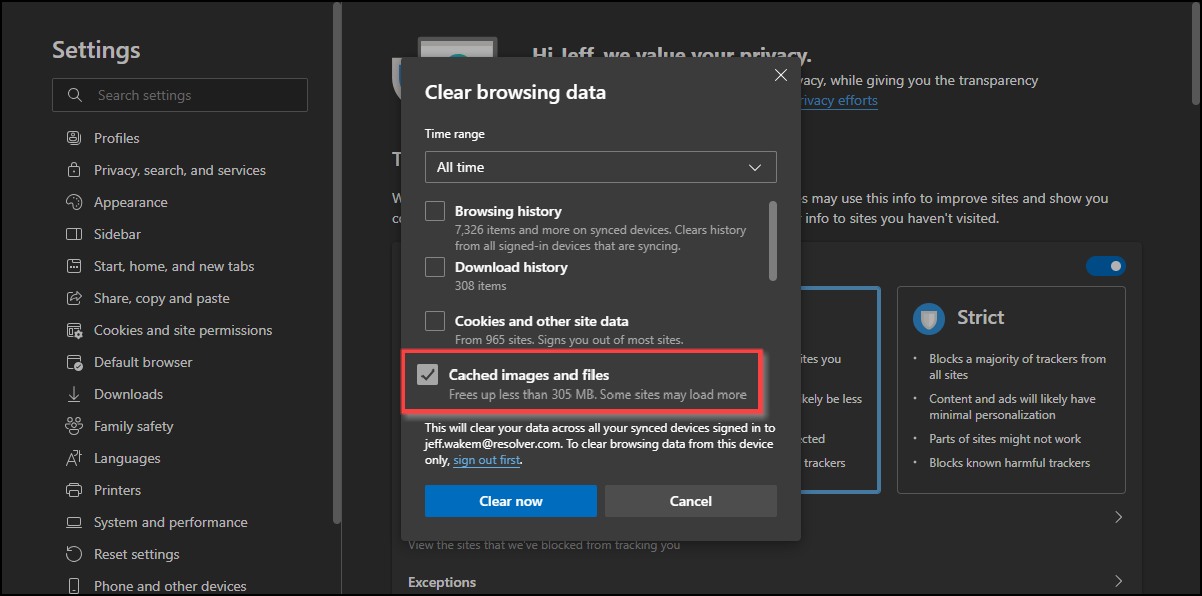Click the Printers icon in Settings
The image size is (1202, 596).
click(x=73, y=490)
